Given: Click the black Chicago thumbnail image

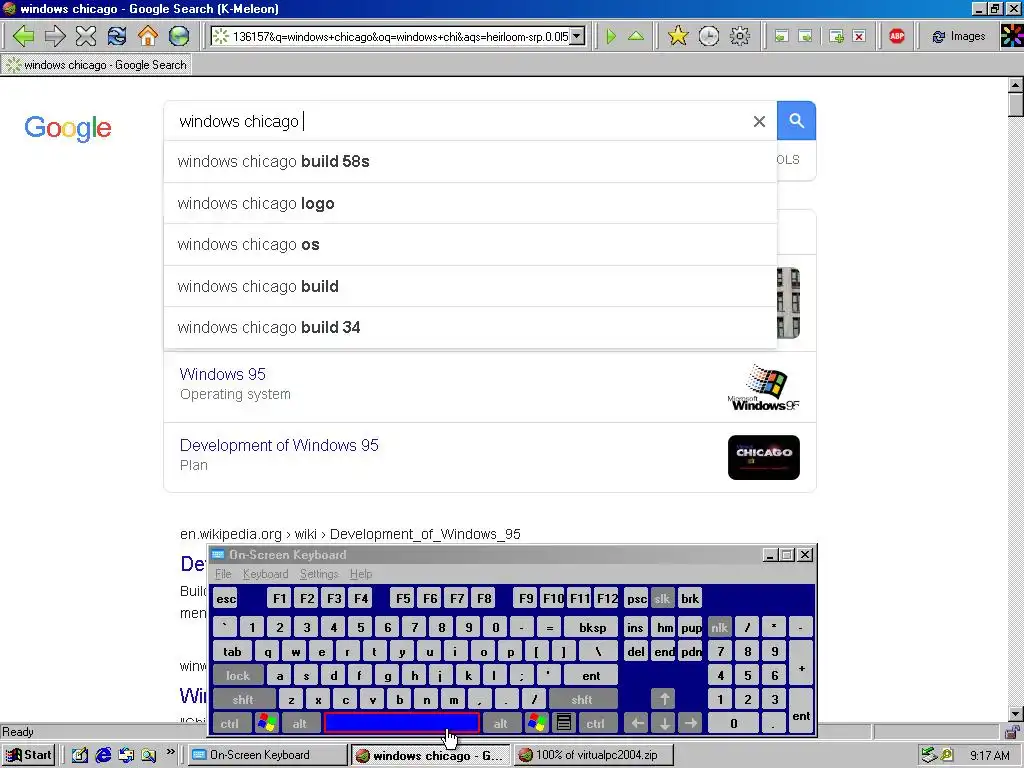Looking at the screenshot, I should point(763,457).
